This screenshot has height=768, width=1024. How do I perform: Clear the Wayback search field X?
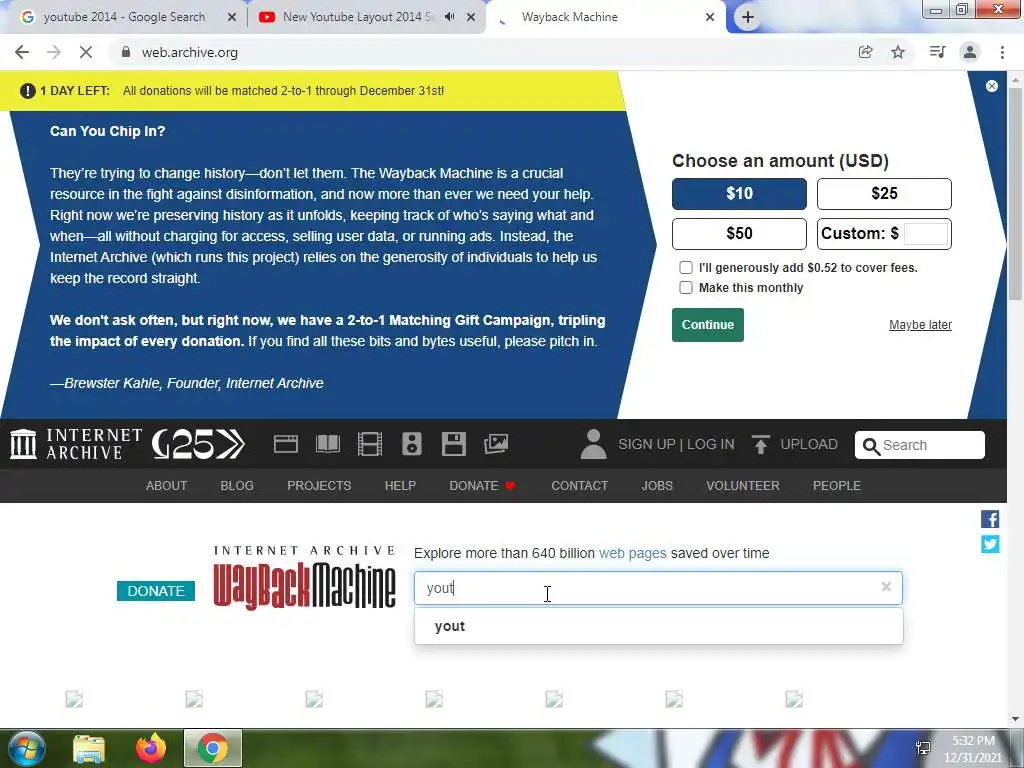[x=886, y=586]
